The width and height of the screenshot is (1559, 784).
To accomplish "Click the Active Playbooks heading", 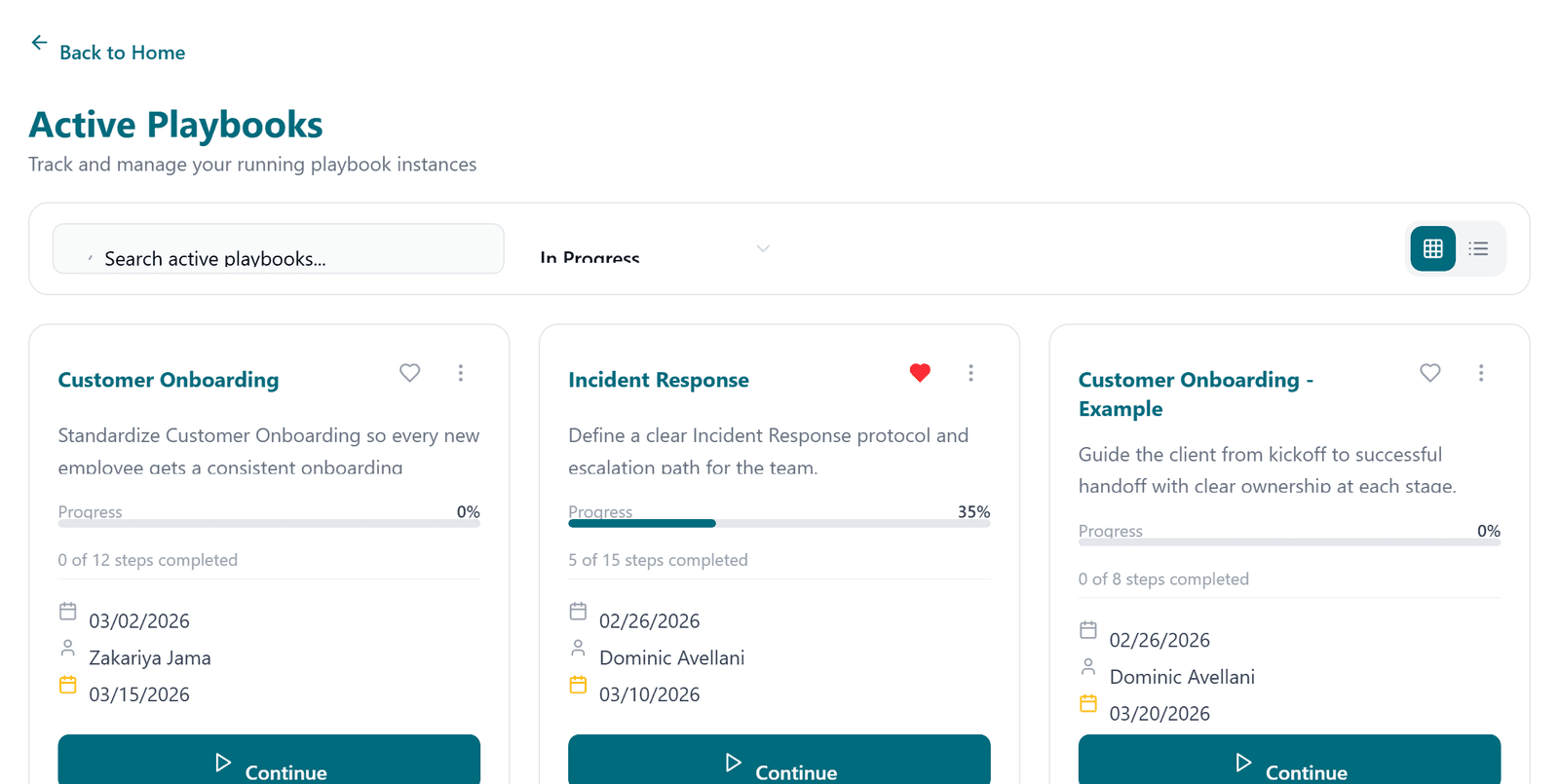I will click(175, 125).
